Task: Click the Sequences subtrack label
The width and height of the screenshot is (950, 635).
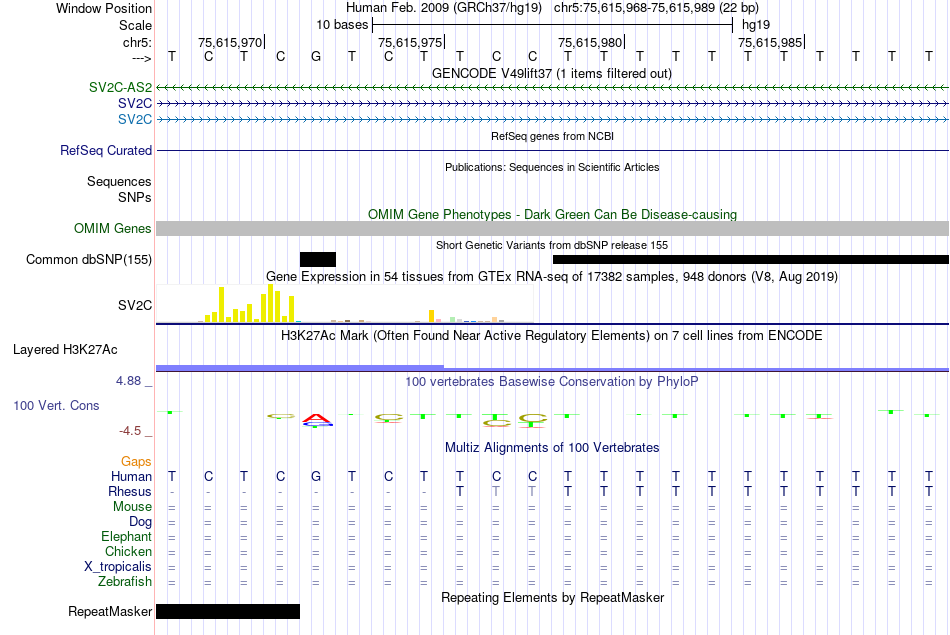Action: pos(119,182)
